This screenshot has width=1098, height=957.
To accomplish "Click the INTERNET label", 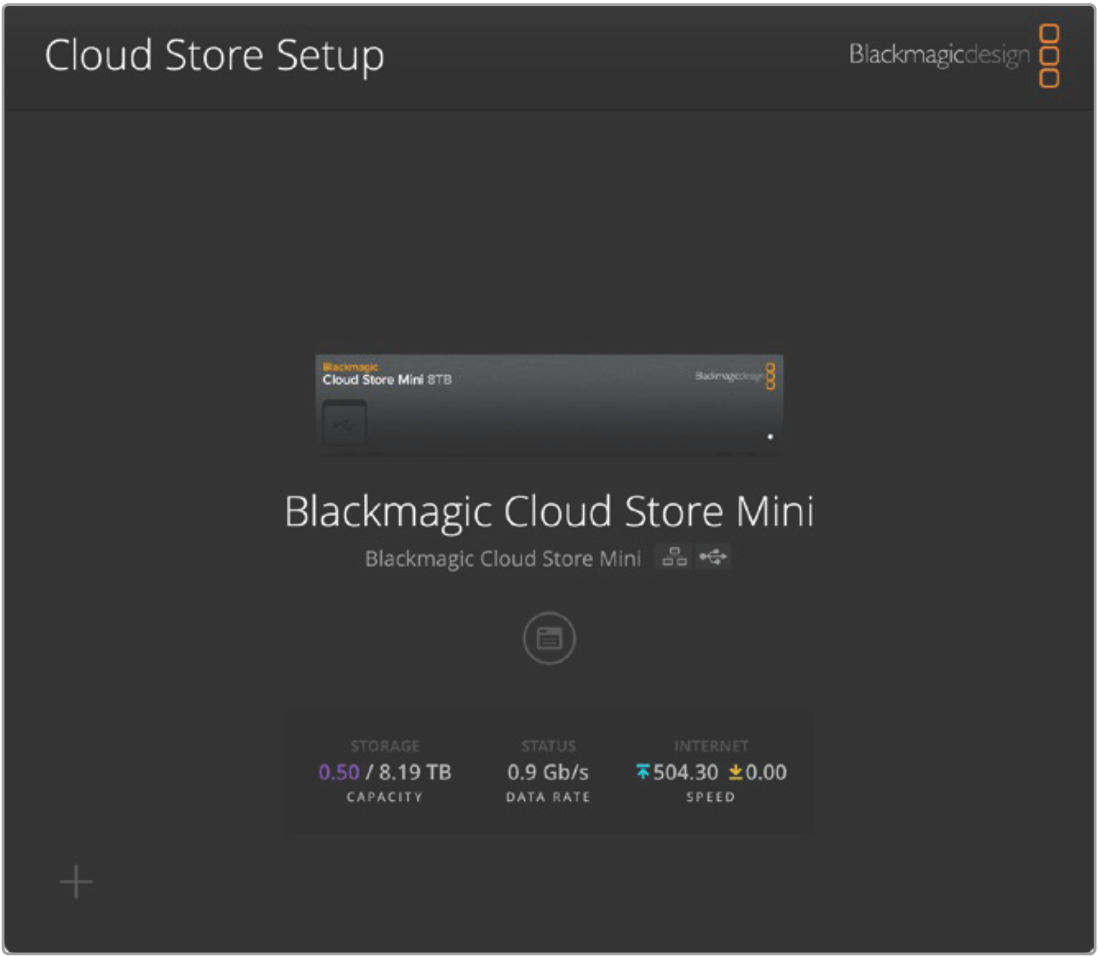I will (711, 746).
